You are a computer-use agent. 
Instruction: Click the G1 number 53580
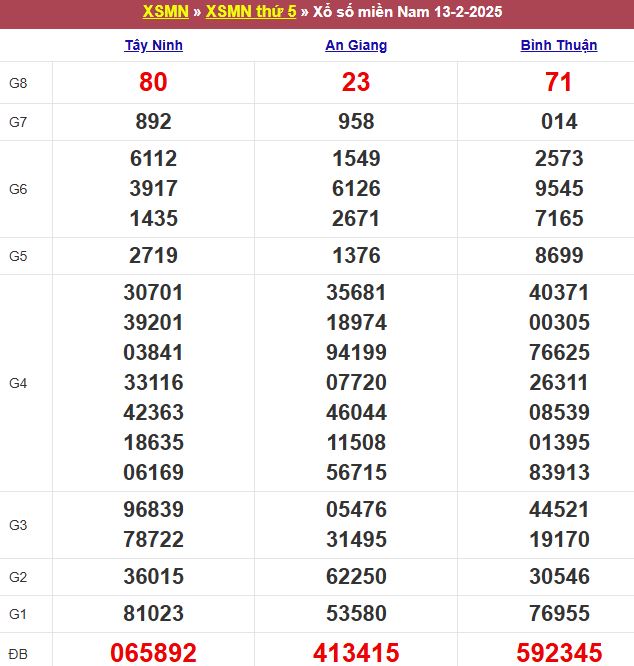356,613
